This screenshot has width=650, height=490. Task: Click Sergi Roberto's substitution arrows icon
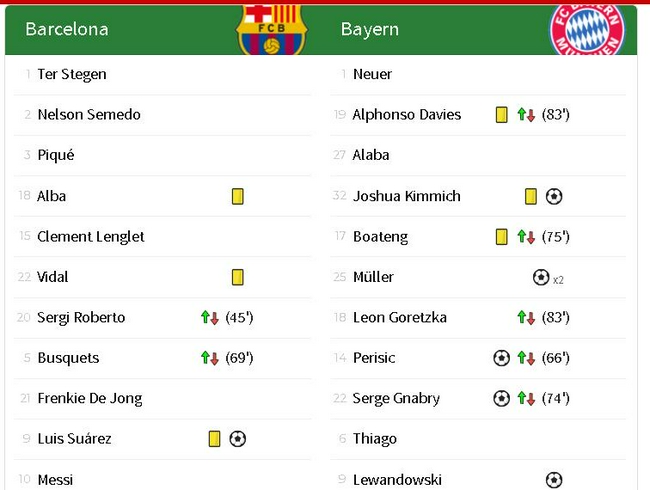click(209, 318)
